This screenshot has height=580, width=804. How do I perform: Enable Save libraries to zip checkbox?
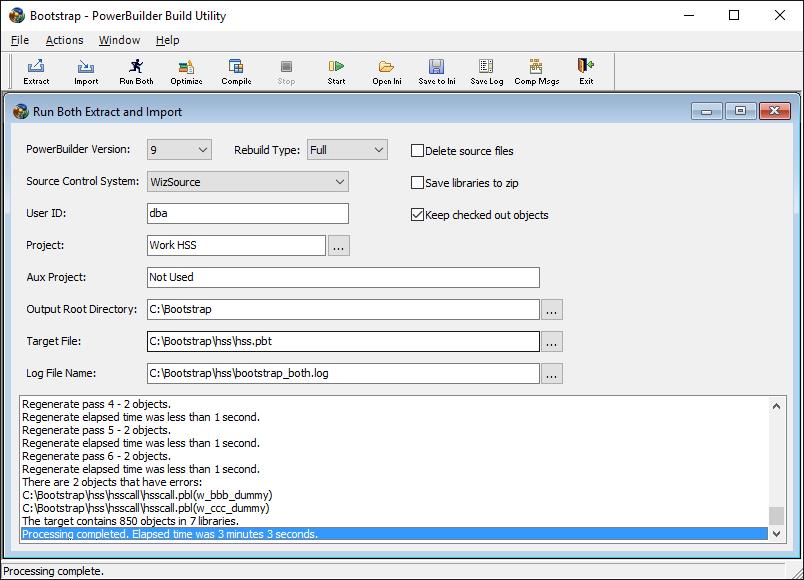click(x=417, y=183)
